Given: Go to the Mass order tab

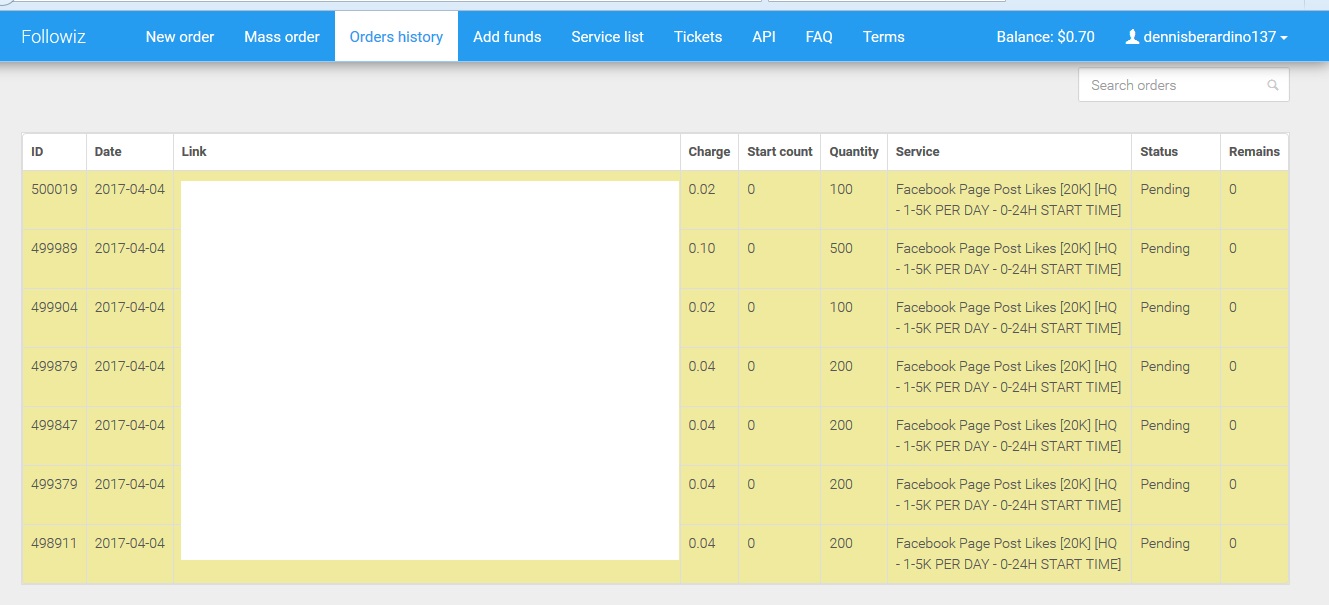Looking at the screenshot, I should 282,37.
